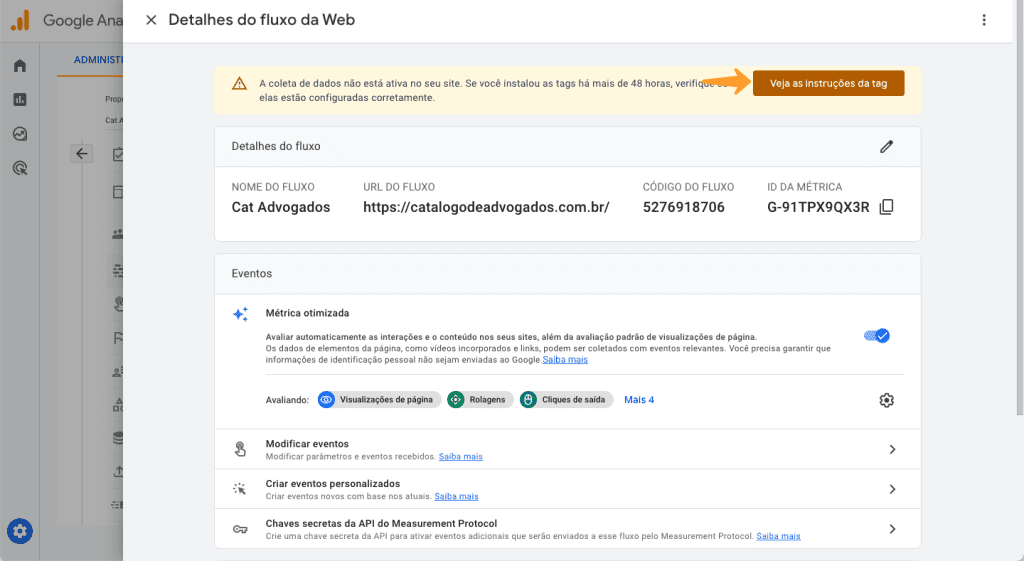Select the Visualizações de página chip
The width and height of the screenshot is (1024, 561).
[379, 400]
